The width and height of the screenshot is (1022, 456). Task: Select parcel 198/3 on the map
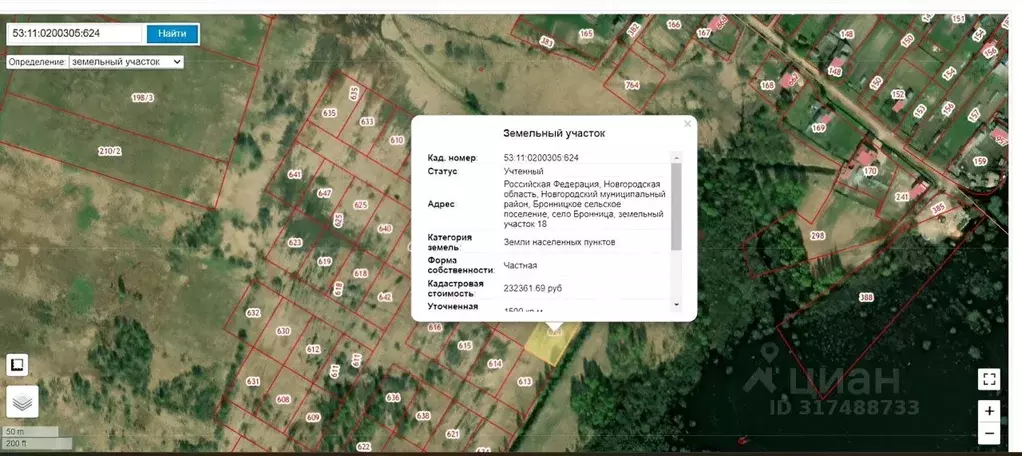tap(142, 98)
